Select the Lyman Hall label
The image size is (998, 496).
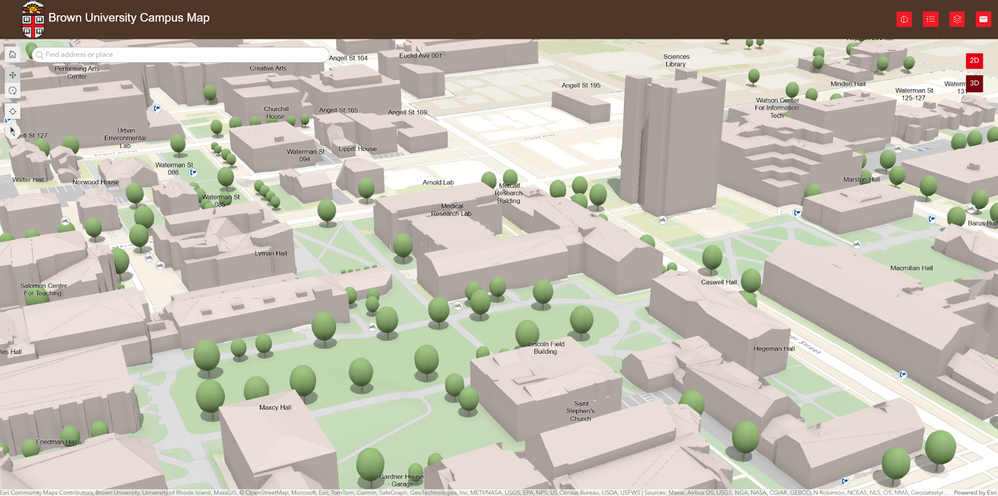pyautogui.click(x=271, y=253)
